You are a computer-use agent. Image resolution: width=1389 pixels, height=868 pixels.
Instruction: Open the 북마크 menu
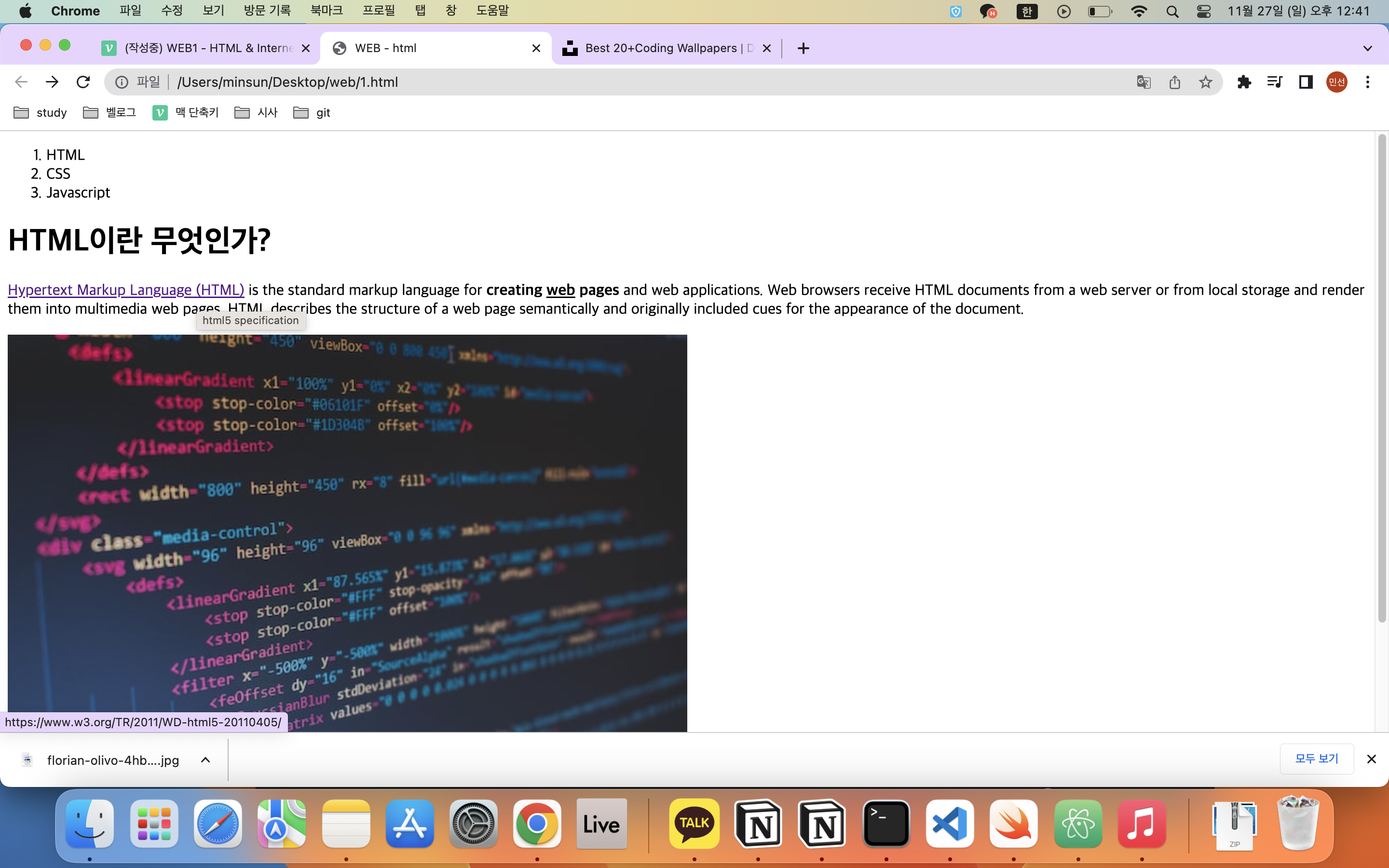pos(327,11)
